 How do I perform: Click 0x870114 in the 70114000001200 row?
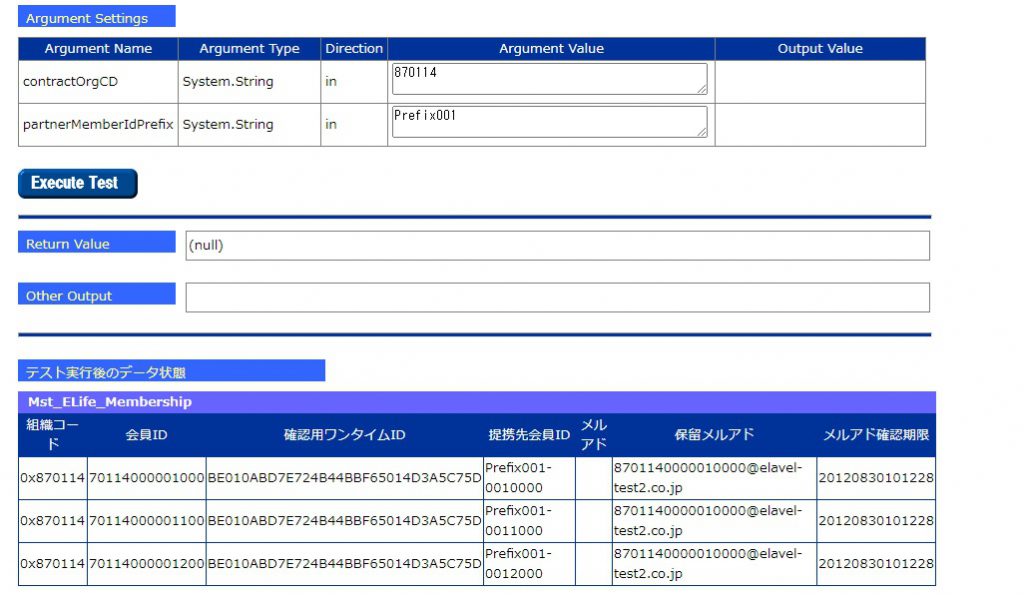tap(52, 564)
